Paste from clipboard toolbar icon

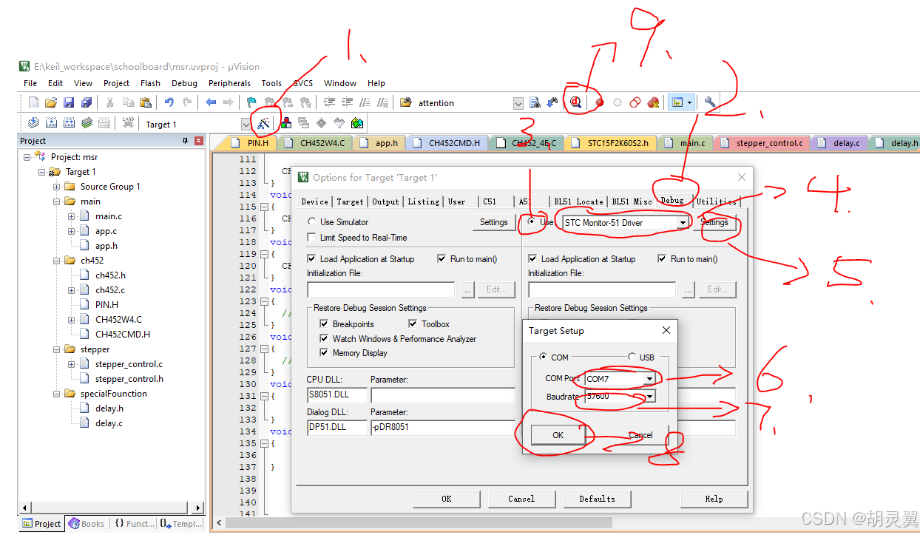[145, 102]
